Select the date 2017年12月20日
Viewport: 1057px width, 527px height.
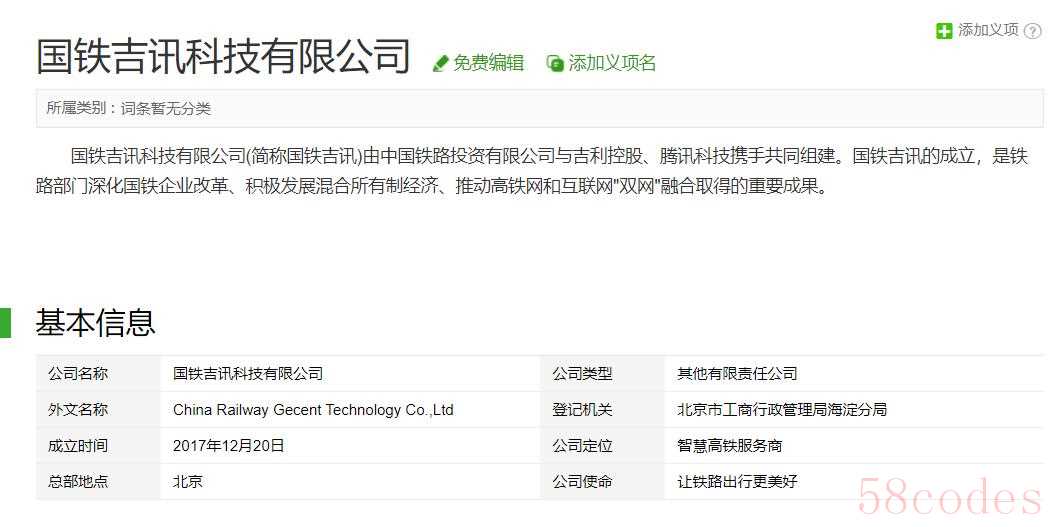229,445
